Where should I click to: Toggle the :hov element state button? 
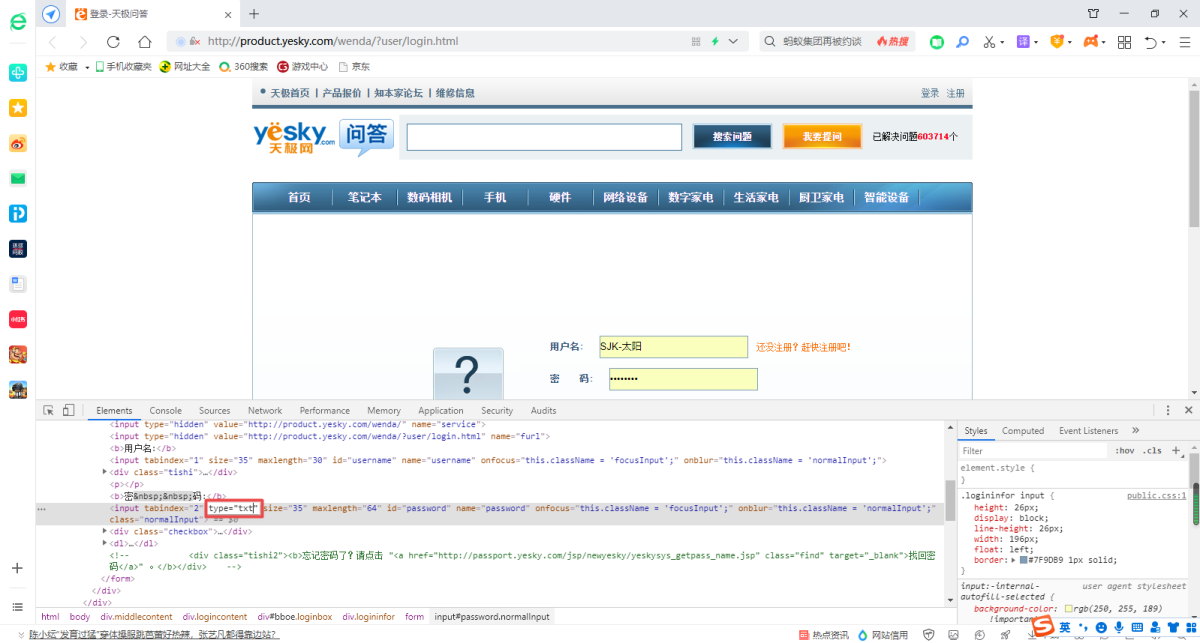coord(1124,451)
